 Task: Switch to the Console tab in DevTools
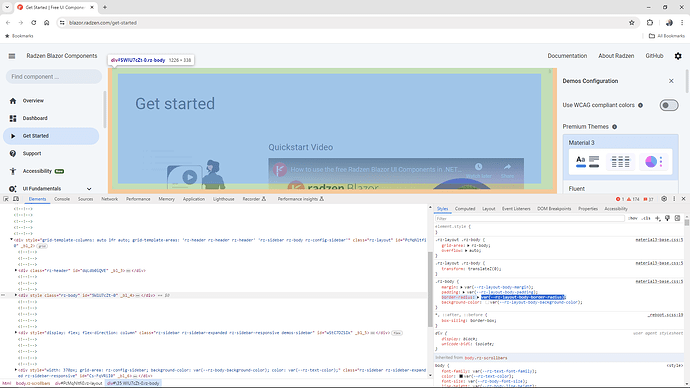pyautogui.click(x=62, y=199)
